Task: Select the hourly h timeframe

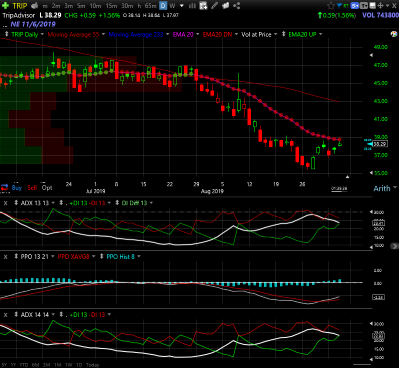Action: tap(139, 6)
